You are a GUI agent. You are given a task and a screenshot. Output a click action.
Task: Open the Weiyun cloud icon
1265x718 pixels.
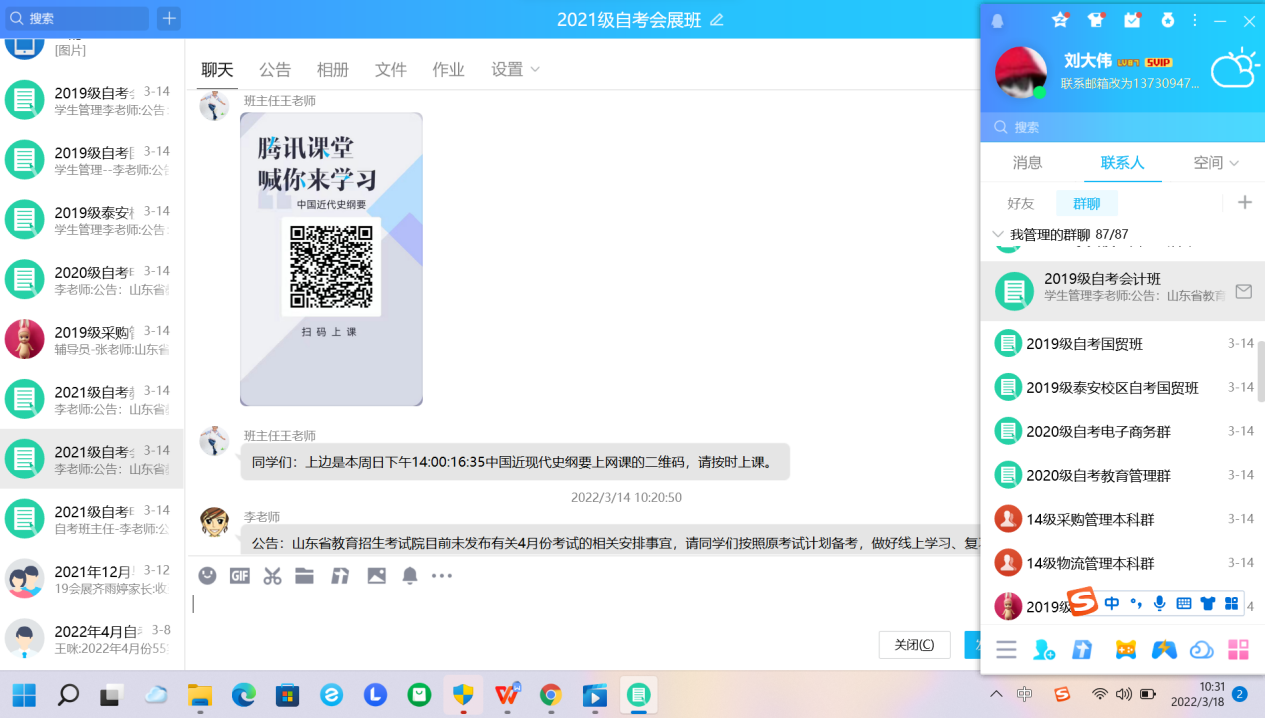(1201, 650)
